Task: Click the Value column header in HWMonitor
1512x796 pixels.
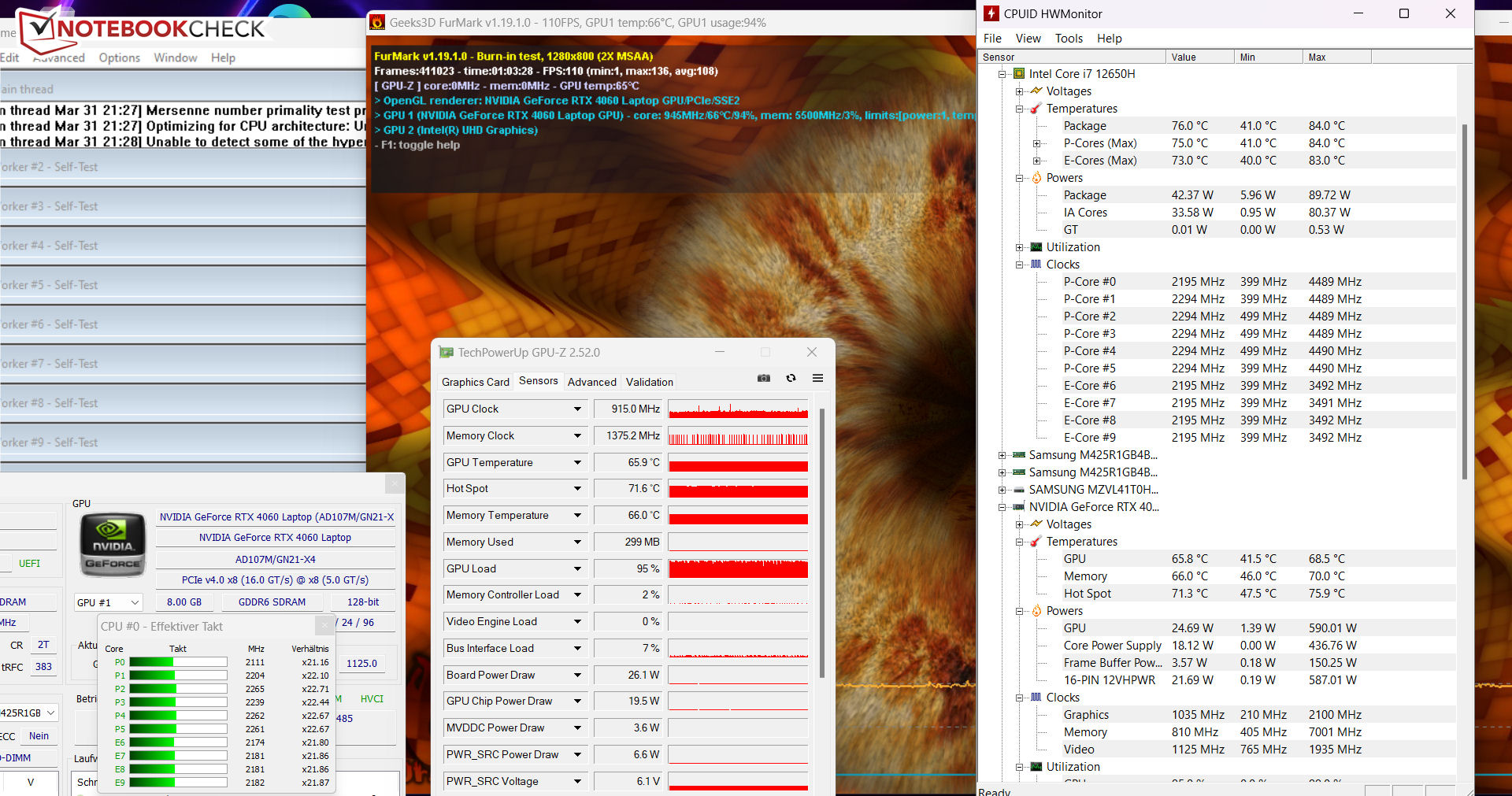Action: [1200, 57]
